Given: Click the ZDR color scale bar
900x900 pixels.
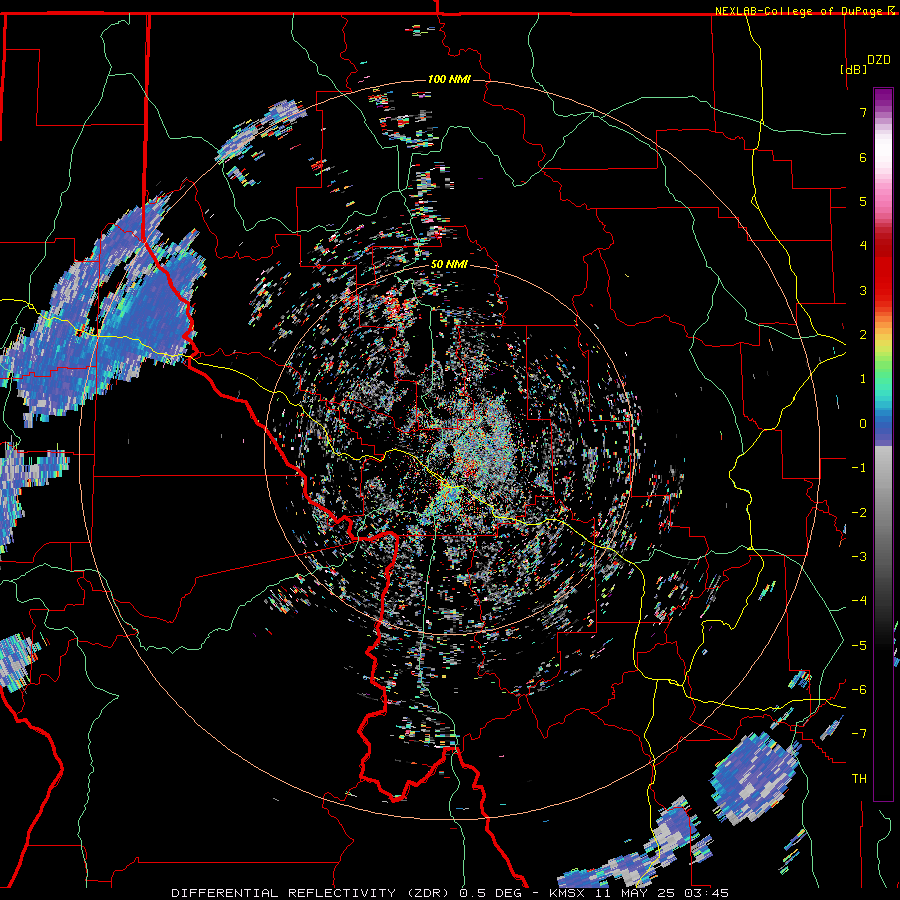Looking at the screenshot, I should pos(883,444).
